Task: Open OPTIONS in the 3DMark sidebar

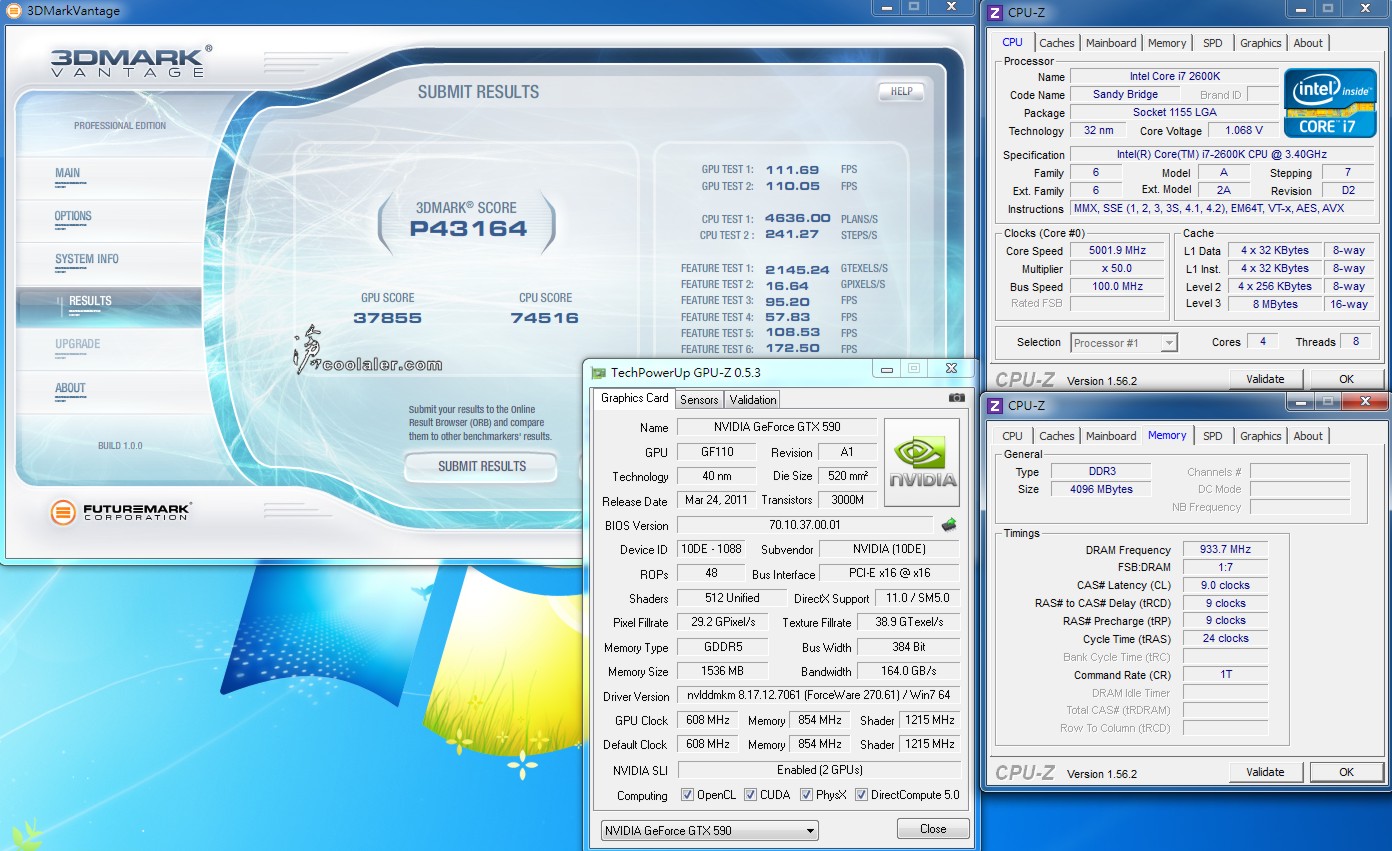Action: click(x=73, y=216)
